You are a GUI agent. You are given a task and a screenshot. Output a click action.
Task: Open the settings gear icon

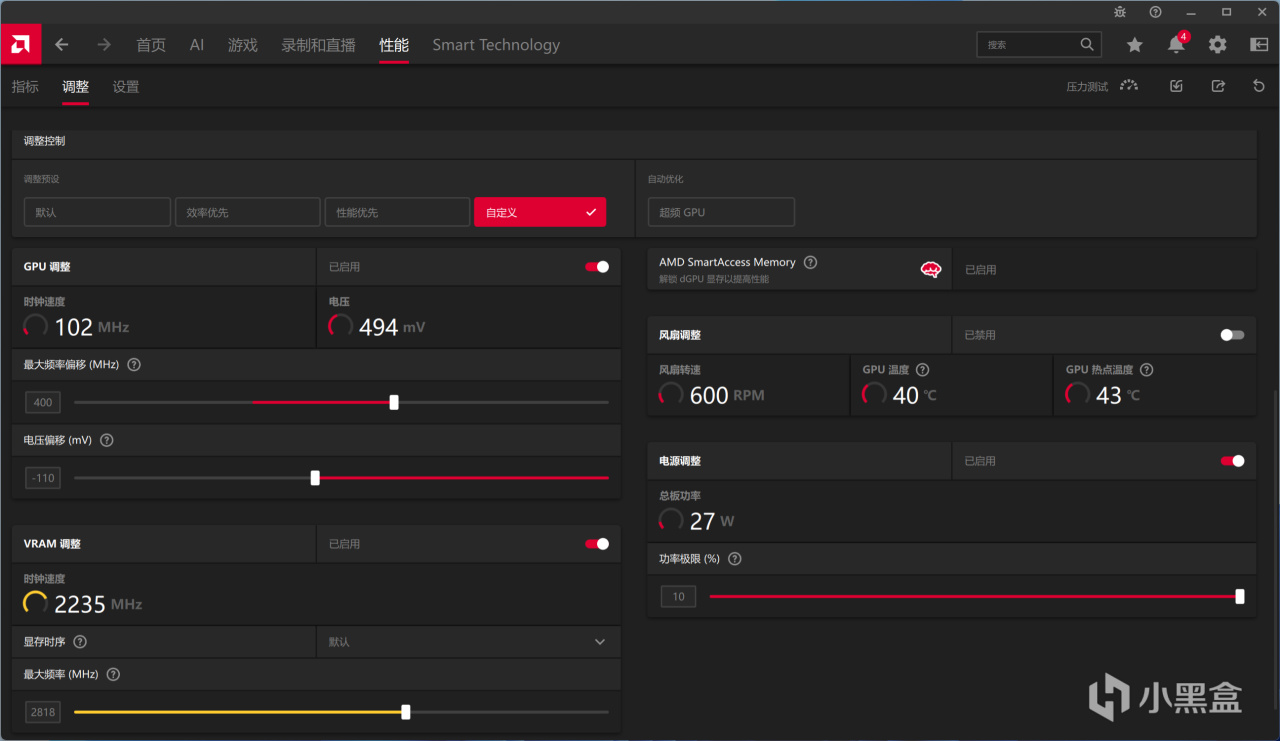[x=1217, y=45]
